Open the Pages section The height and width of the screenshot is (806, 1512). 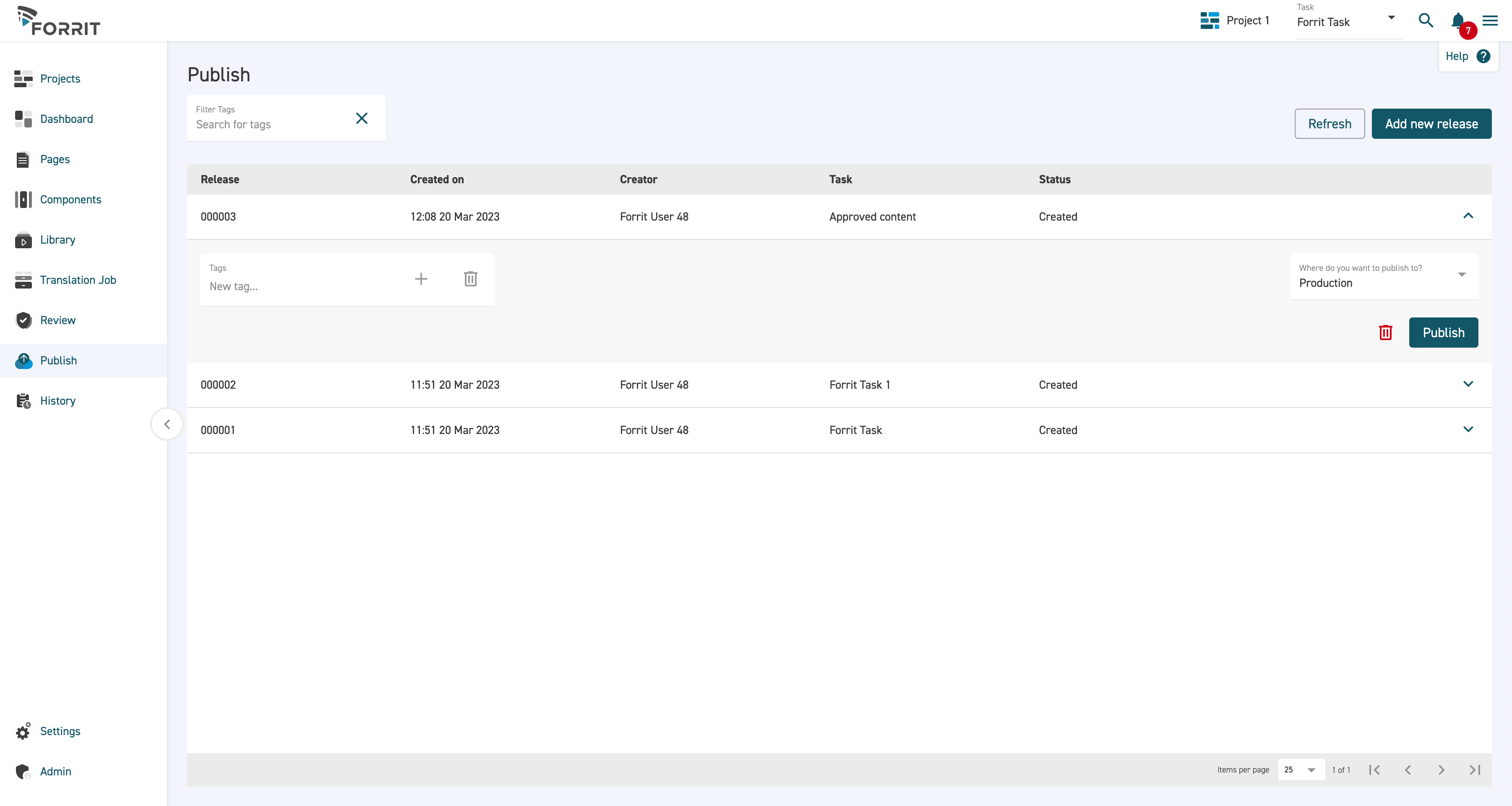[x=54, y=159]
